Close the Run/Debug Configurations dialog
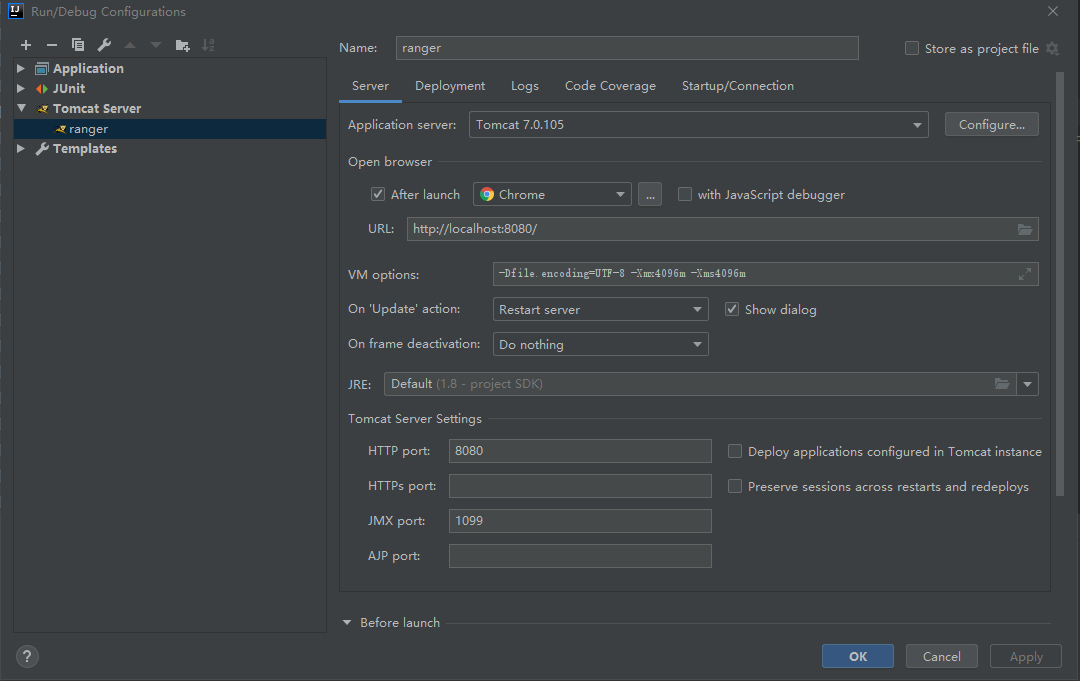Viewport: 1080px width, 681px height. coord(1052,11)
